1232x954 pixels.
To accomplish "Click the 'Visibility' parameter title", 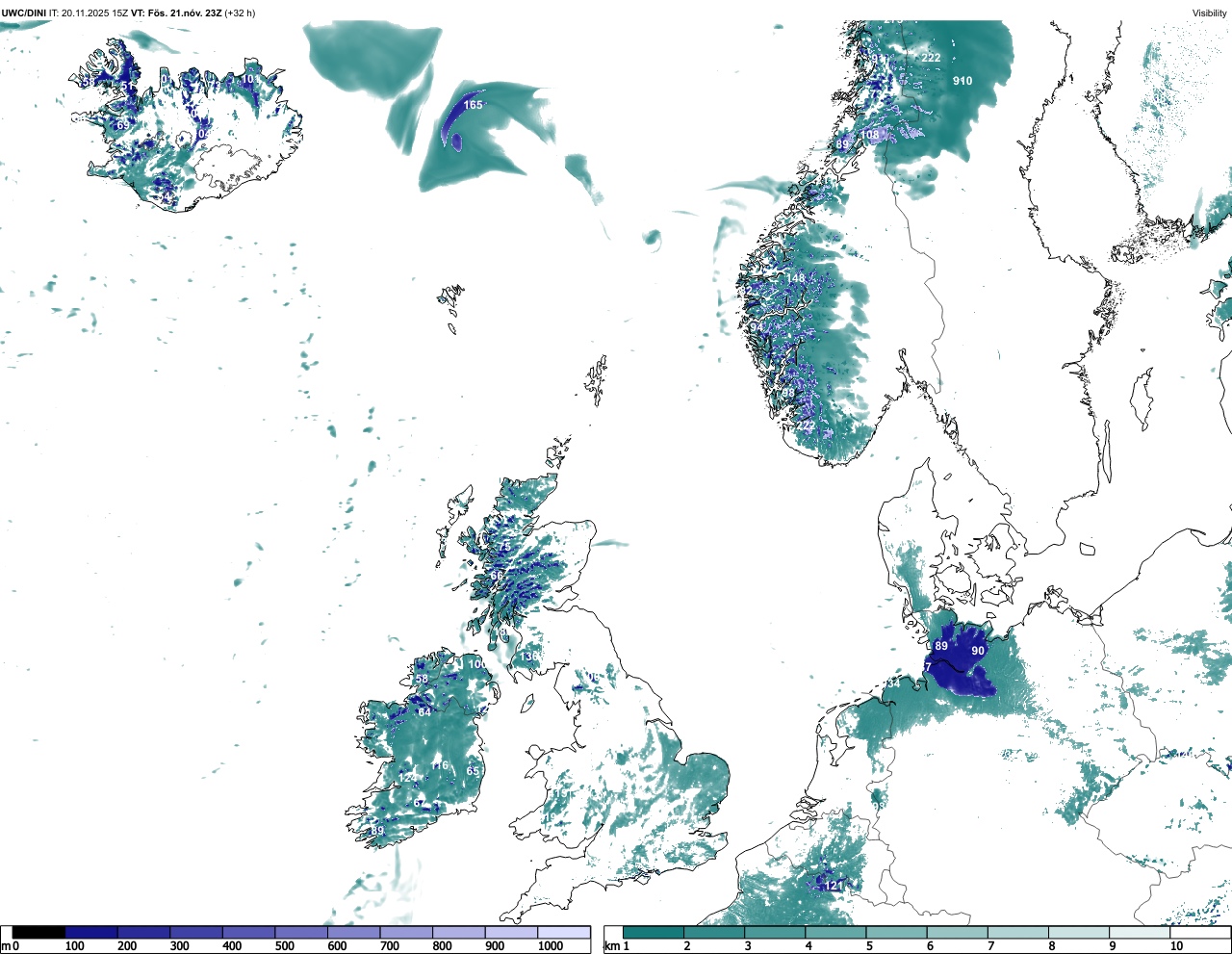I will (1210, 13).
